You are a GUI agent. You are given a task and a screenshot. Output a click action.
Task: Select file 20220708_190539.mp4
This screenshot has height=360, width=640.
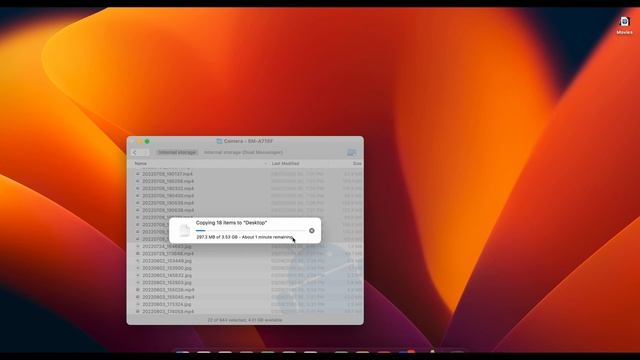(168, 203)
